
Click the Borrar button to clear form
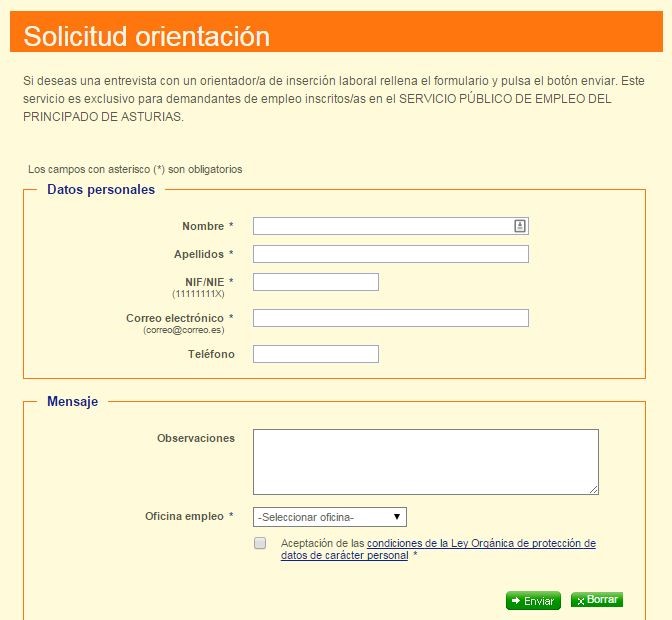pyautogui.click(x=597, y=600)
